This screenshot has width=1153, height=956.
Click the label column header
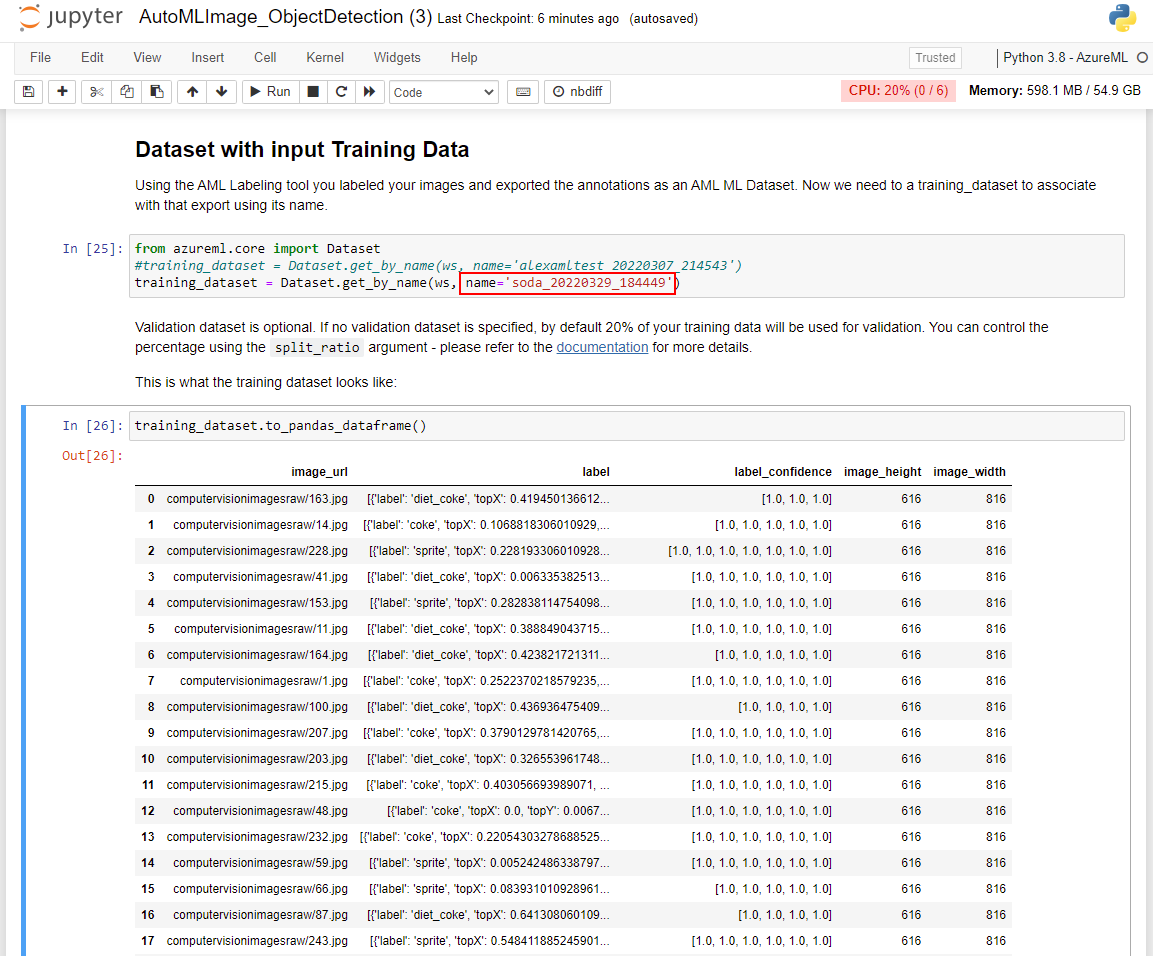tap(596, 472)
